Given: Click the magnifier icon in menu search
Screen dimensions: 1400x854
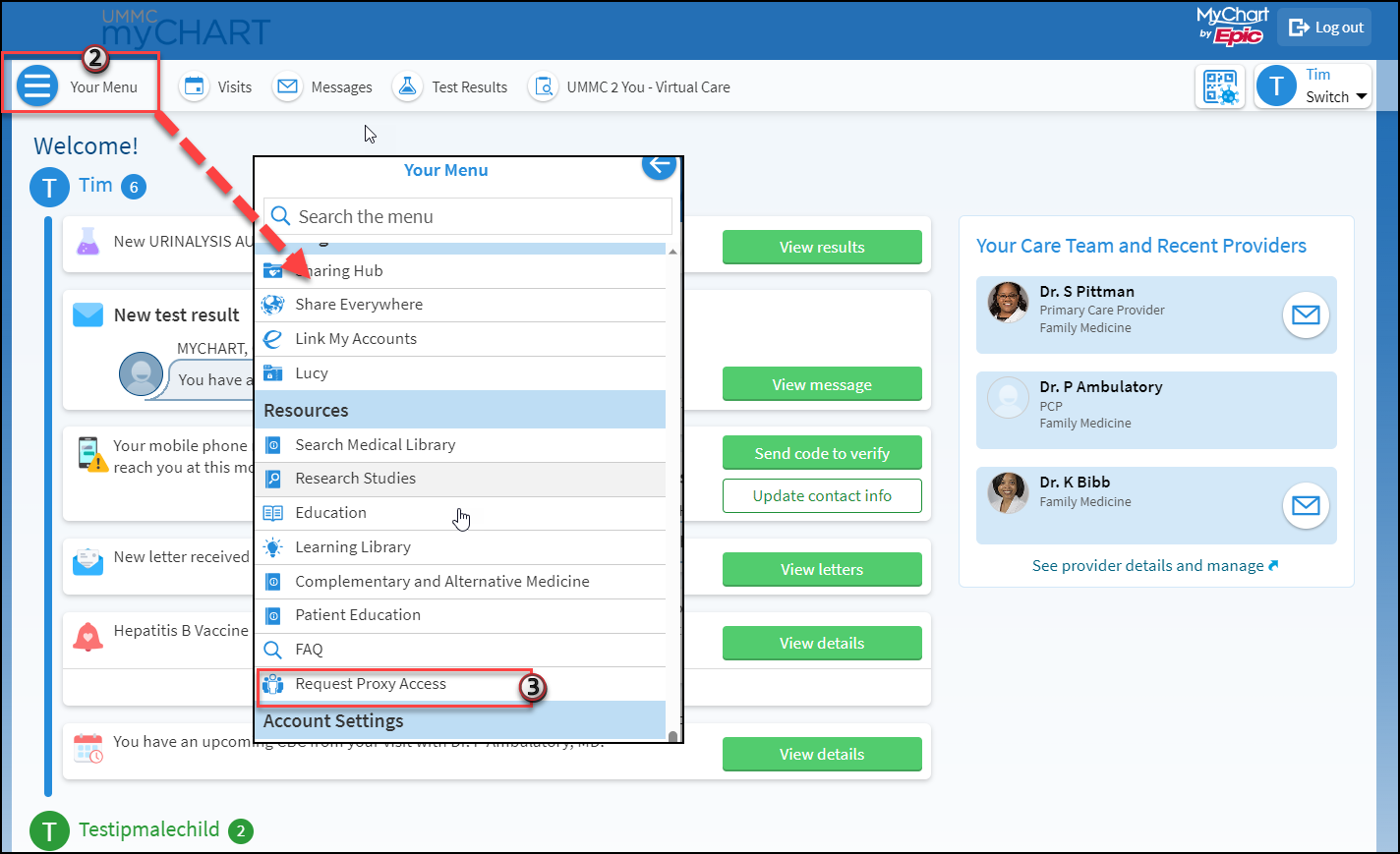Looking at the screenshot, I should click(280, 216).
